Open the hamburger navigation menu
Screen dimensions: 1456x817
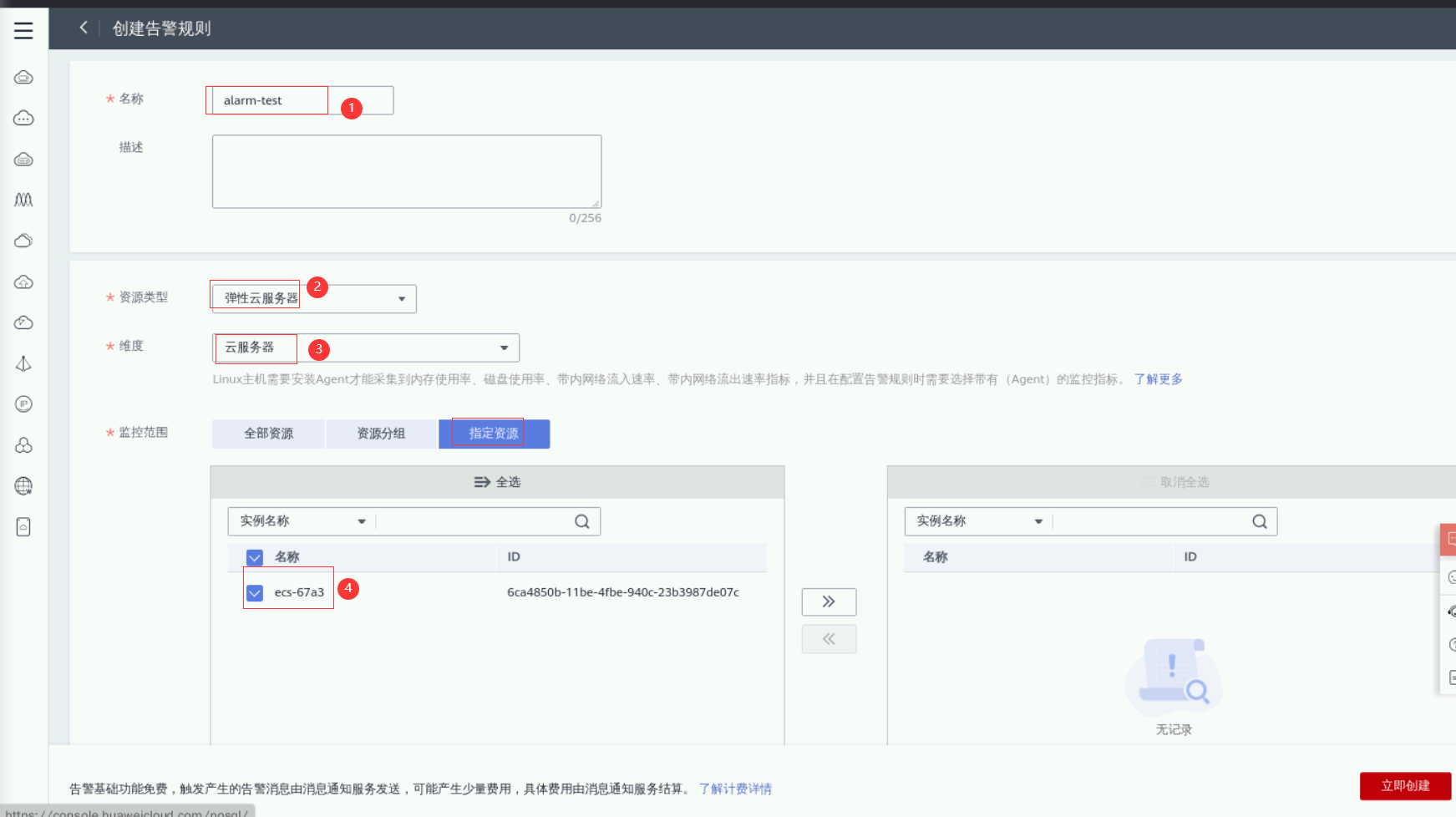(x=23, y=31)
